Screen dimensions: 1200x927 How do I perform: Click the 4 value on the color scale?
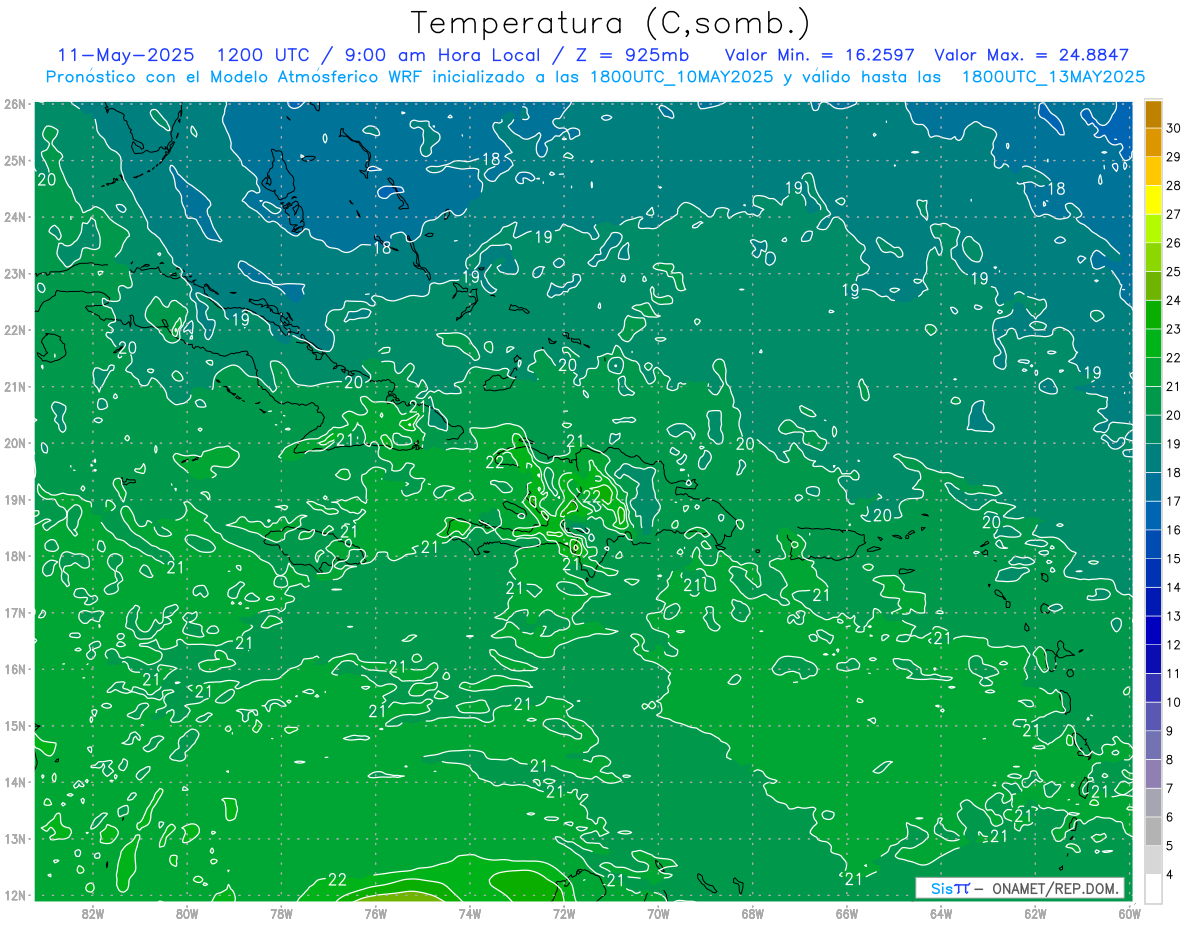[x=1169, y=874]
